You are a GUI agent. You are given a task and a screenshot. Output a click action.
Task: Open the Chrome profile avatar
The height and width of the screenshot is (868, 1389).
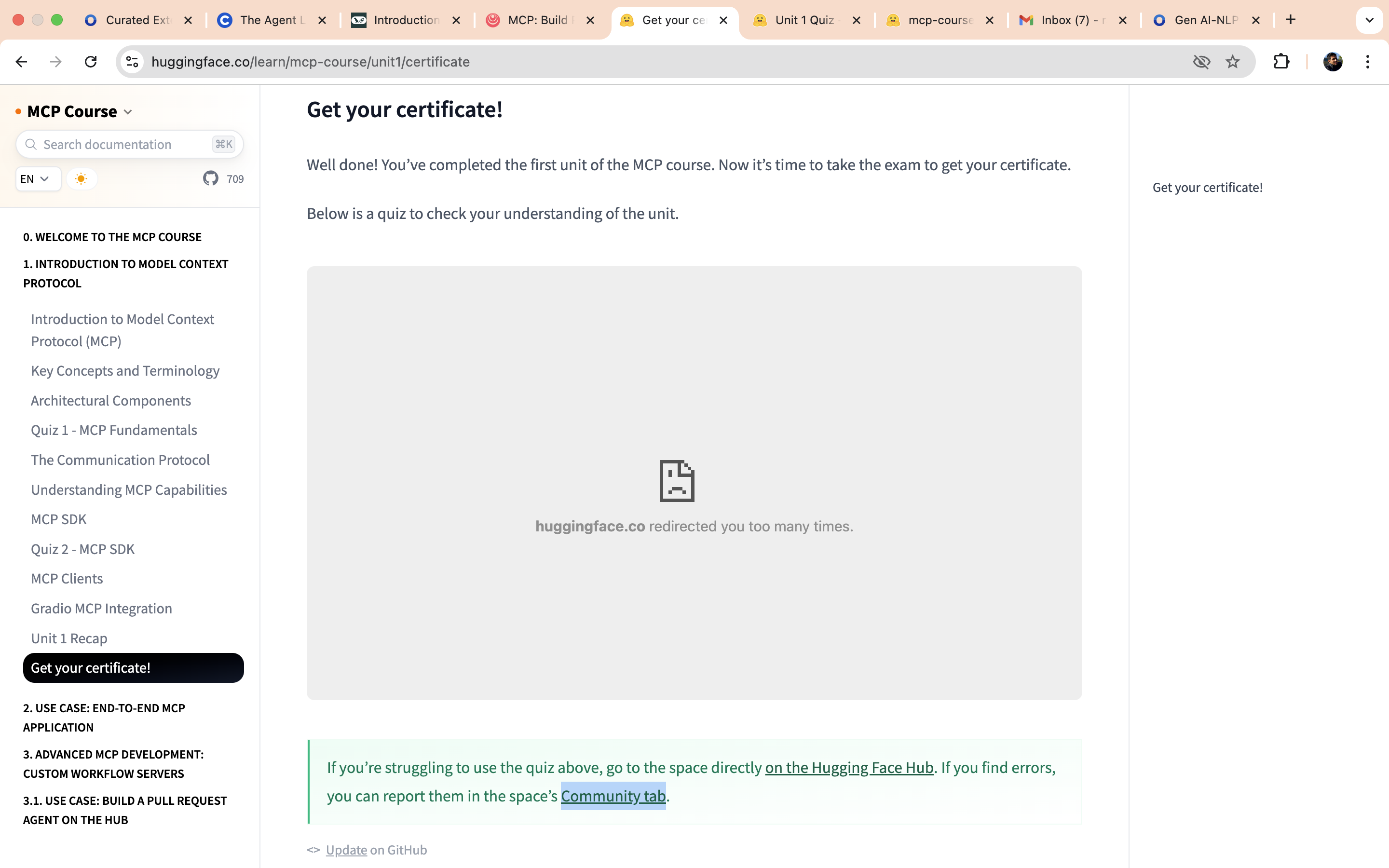click(1332, 61)
